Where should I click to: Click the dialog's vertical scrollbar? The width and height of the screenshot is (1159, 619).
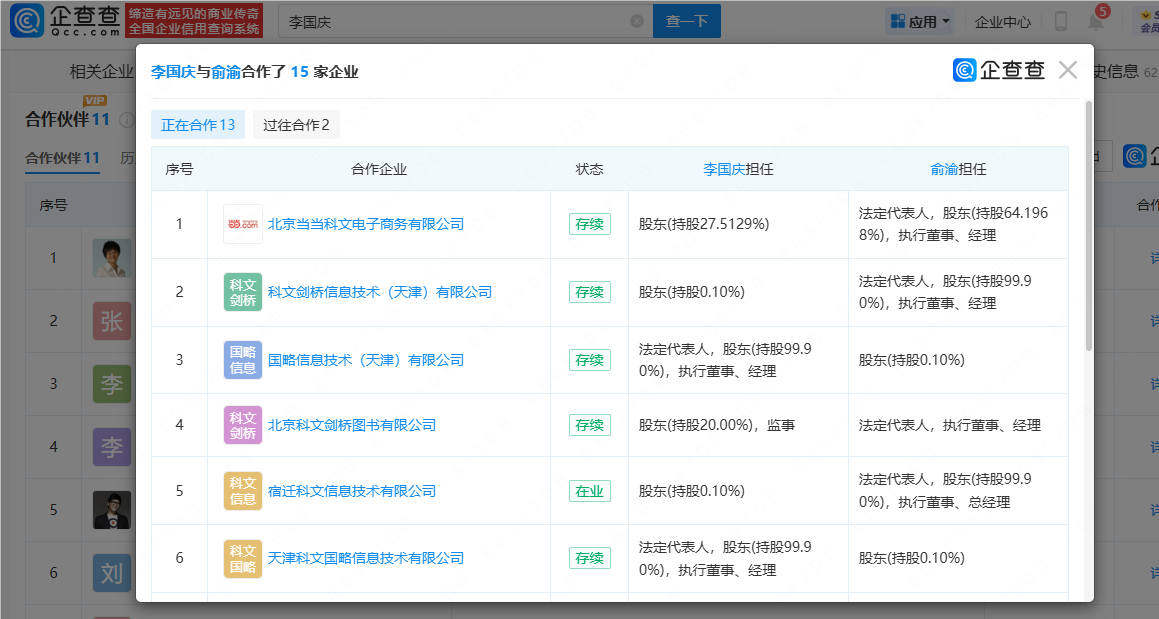[1088, 226]
